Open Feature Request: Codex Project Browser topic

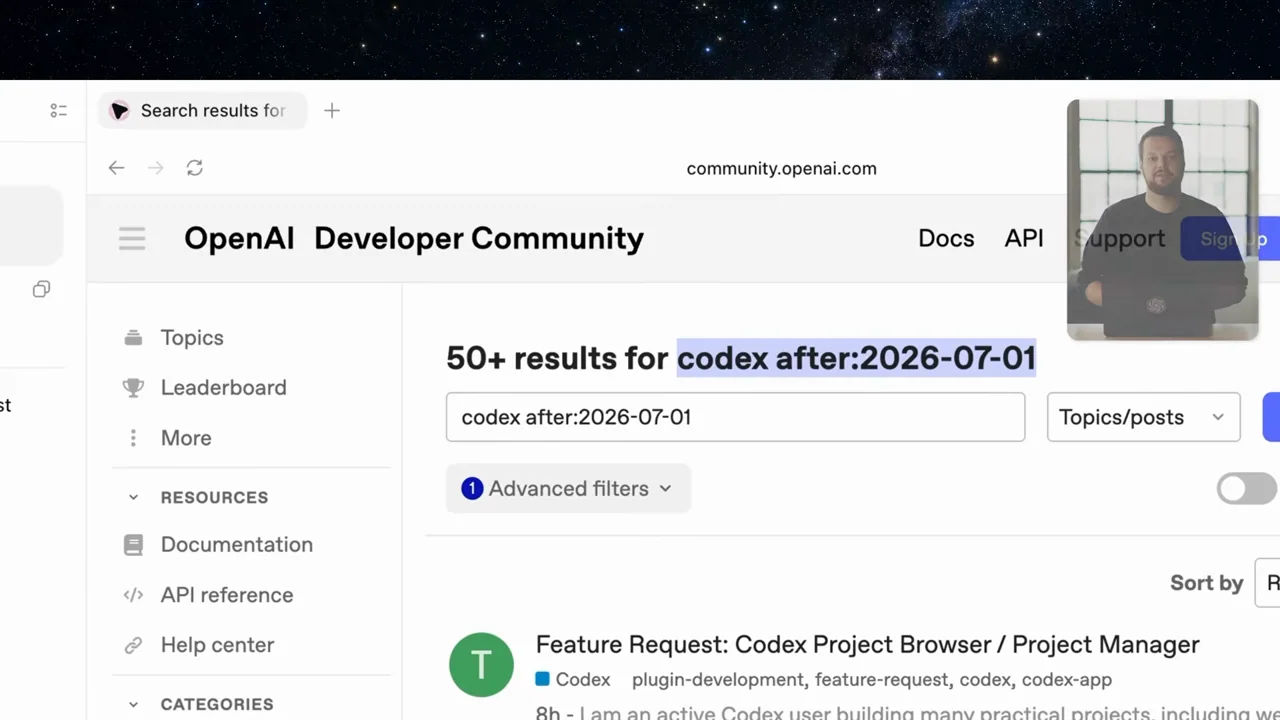(867, 645)
